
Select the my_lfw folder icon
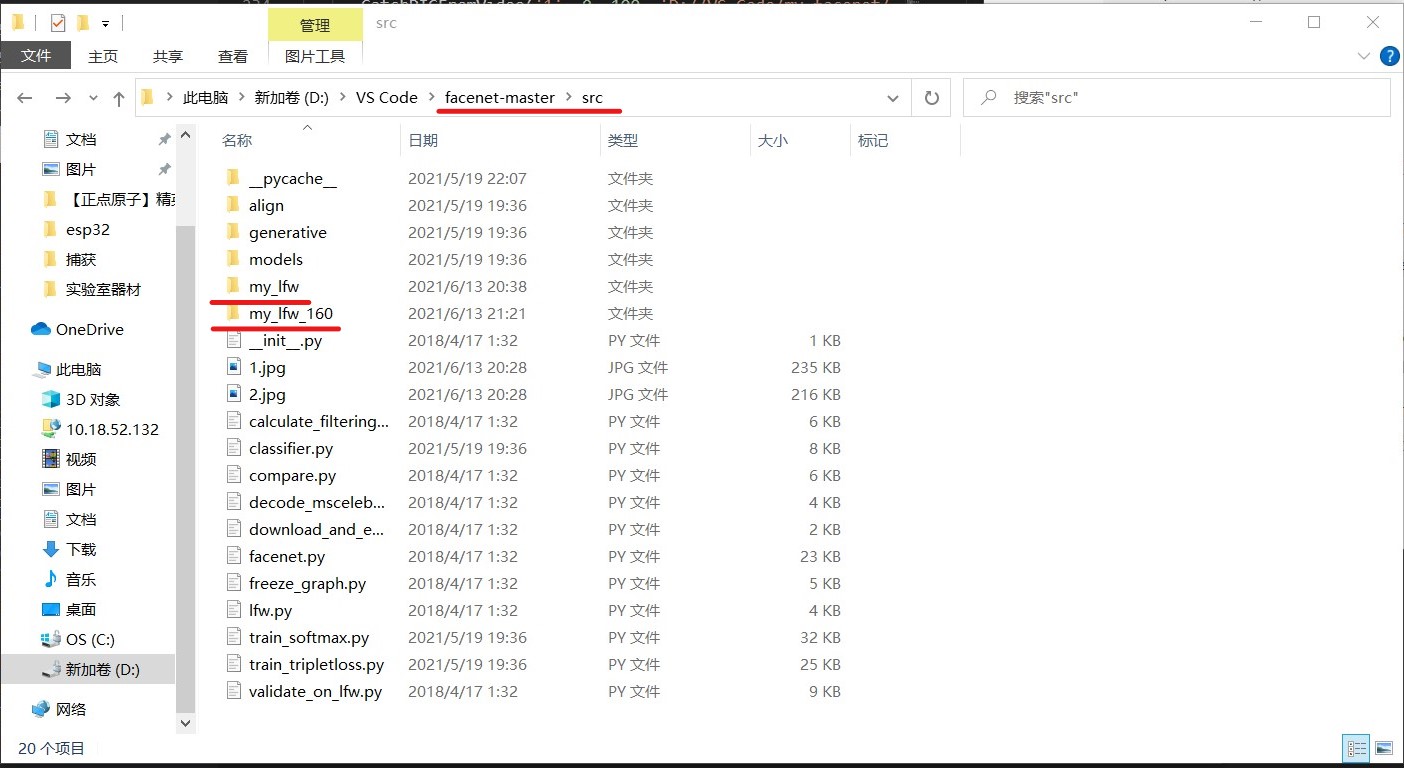point(233,286)
